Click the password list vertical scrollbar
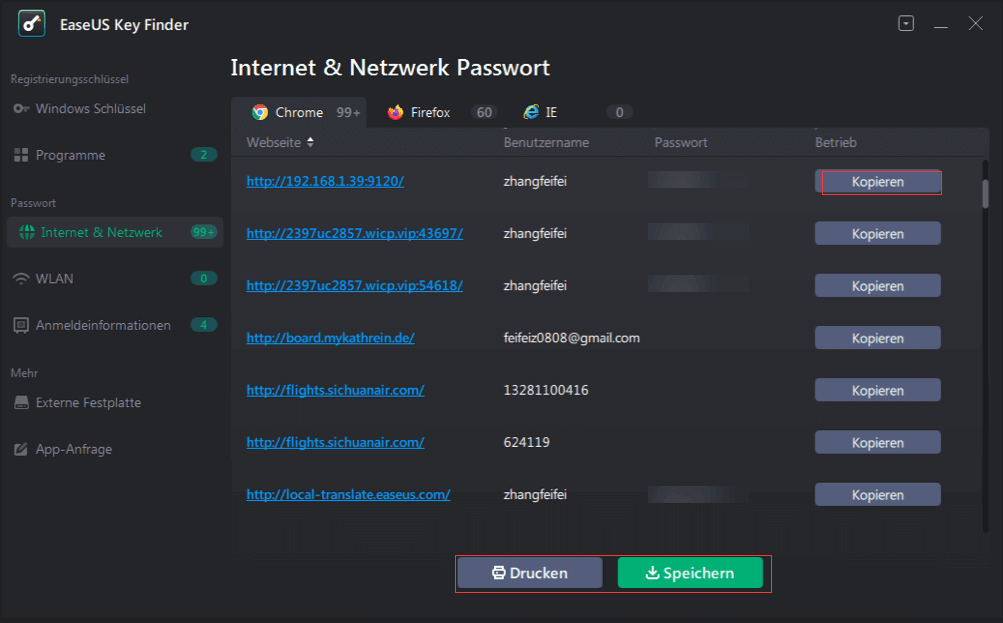Viewport: 1003px width, 623px height. [985, 193]
